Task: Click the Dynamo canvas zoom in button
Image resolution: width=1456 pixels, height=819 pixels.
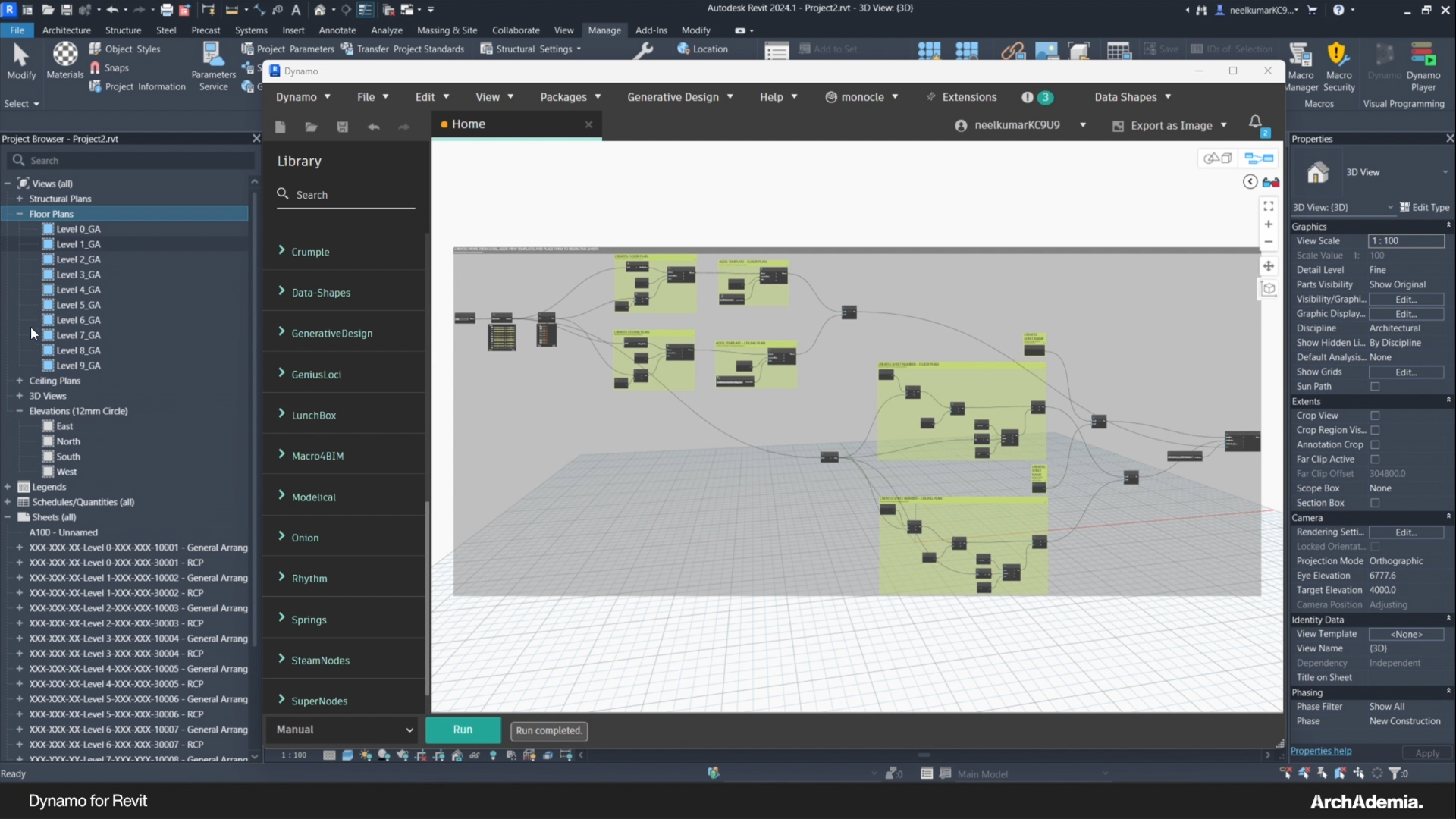Action: (1268, 224)
